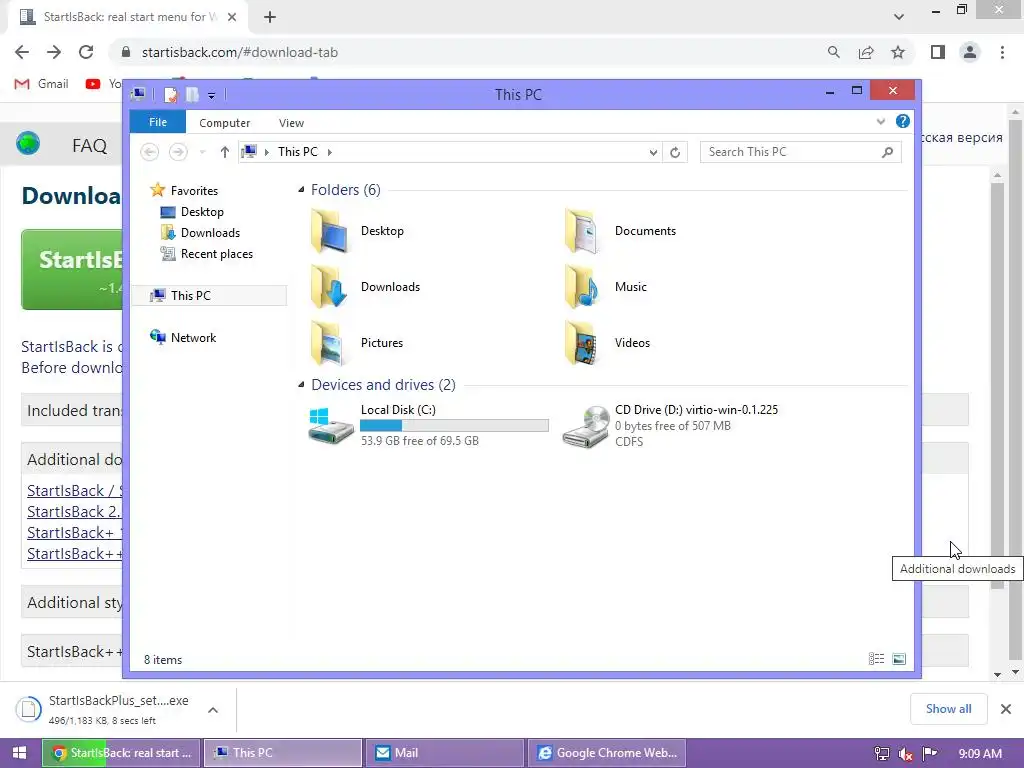This screenshot has width=1024, height=768.
Task: Click Chrome's share page icon
Action: [x=866, y=52]
